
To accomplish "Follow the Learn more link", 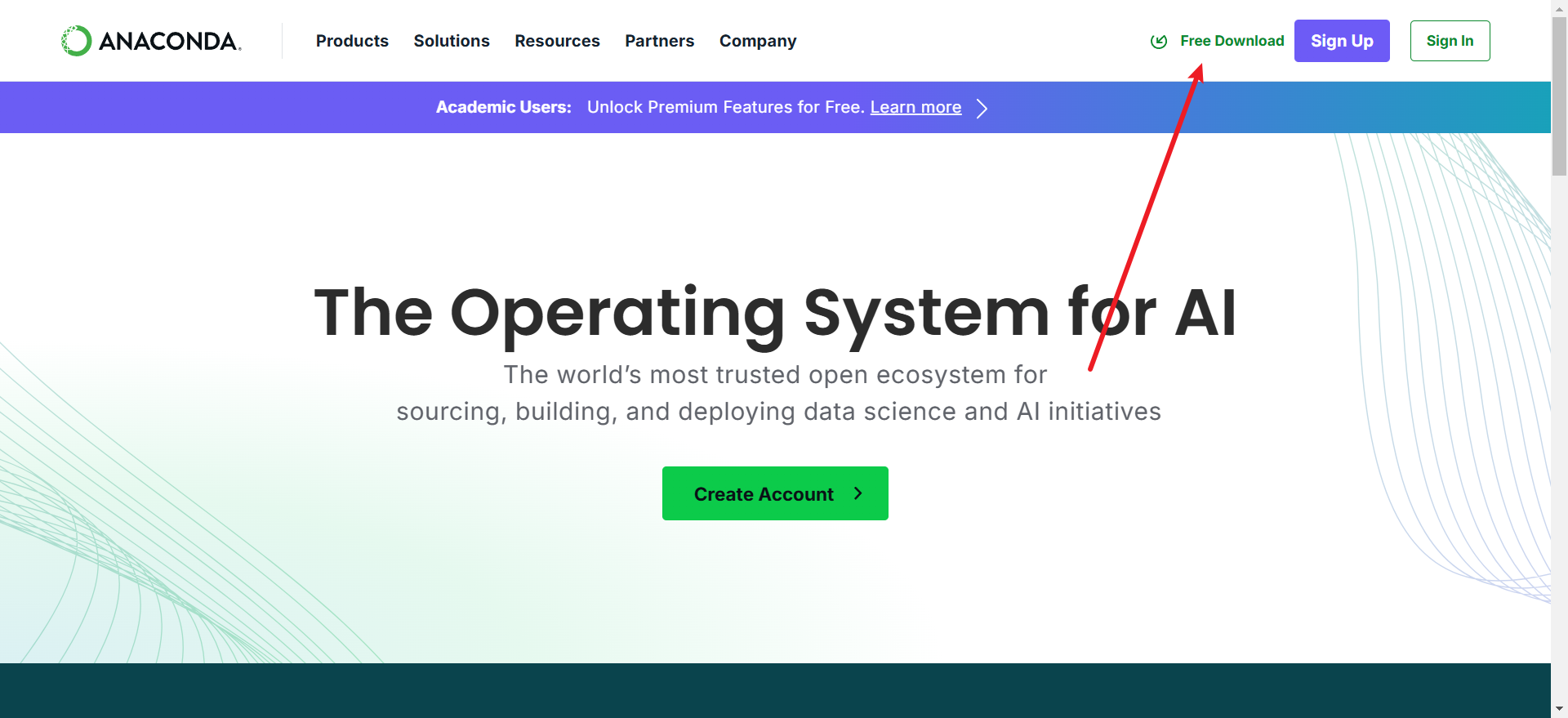I will 915,107.
